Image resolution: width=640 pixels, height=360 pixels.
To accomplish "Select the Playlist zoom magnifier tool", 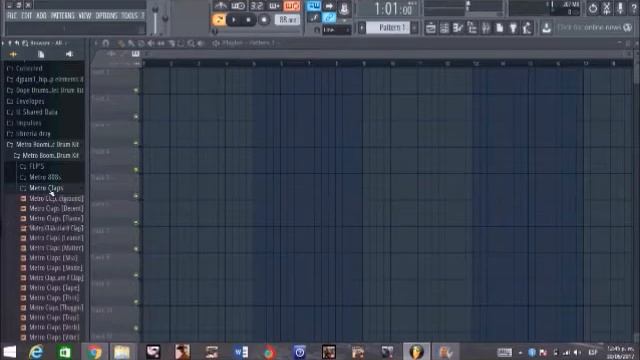I will point(191,43).
